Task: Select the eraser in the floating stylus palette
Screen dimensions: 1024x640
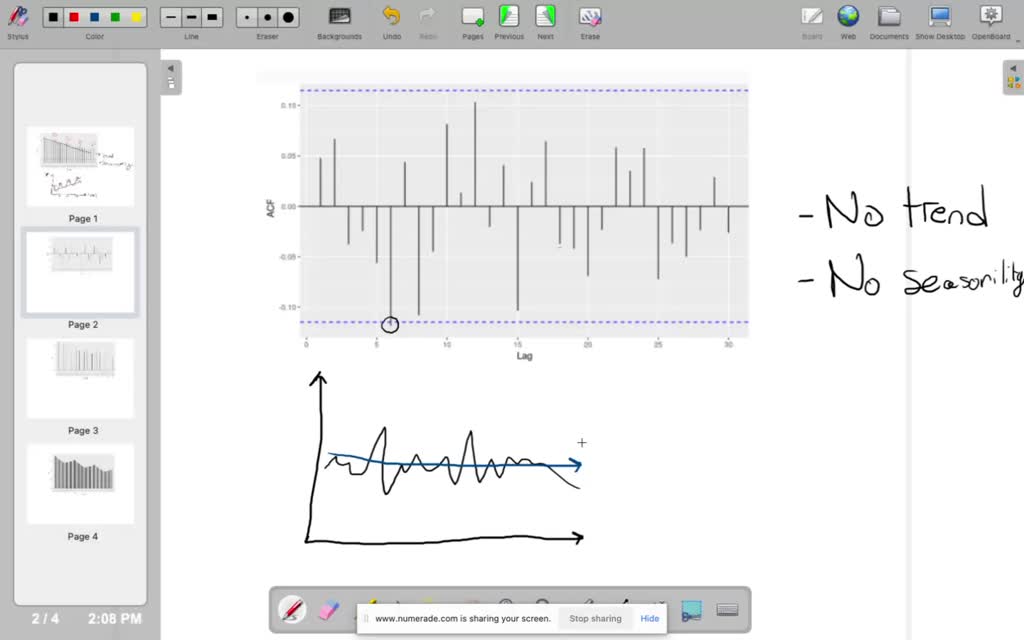Action: 329,609
